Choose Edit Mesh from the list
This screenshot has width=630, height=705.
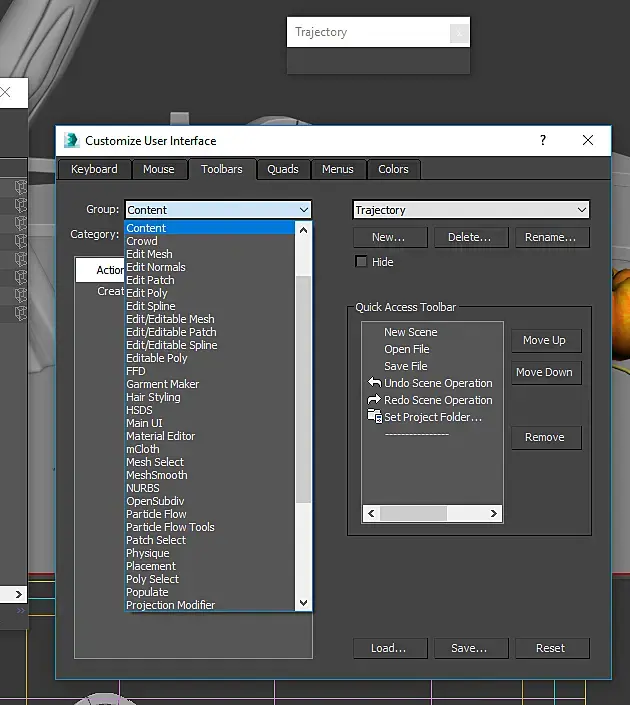210,254
